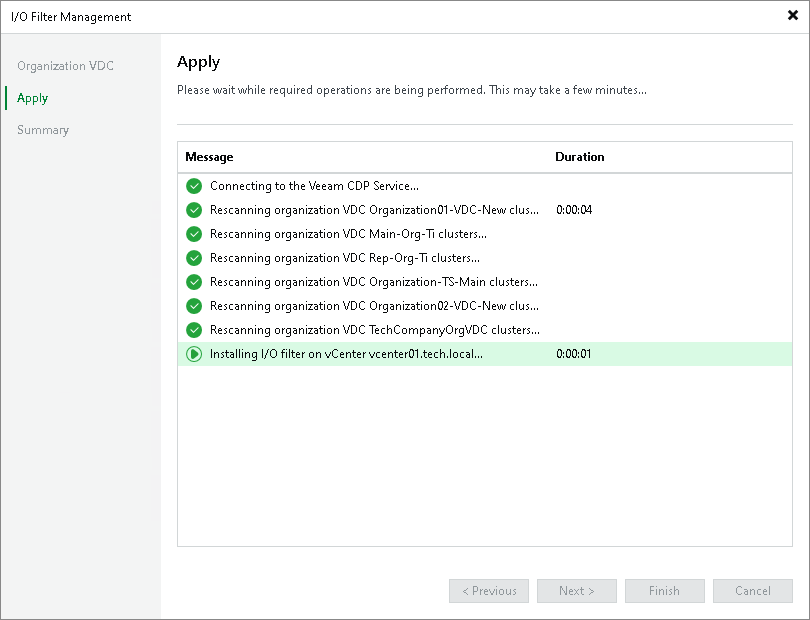Select 'Rescanning organization VDC Organization02-VDC-New' message
Image resolution: width=810 pixels, height=620 pixels.
pos(374,306)
